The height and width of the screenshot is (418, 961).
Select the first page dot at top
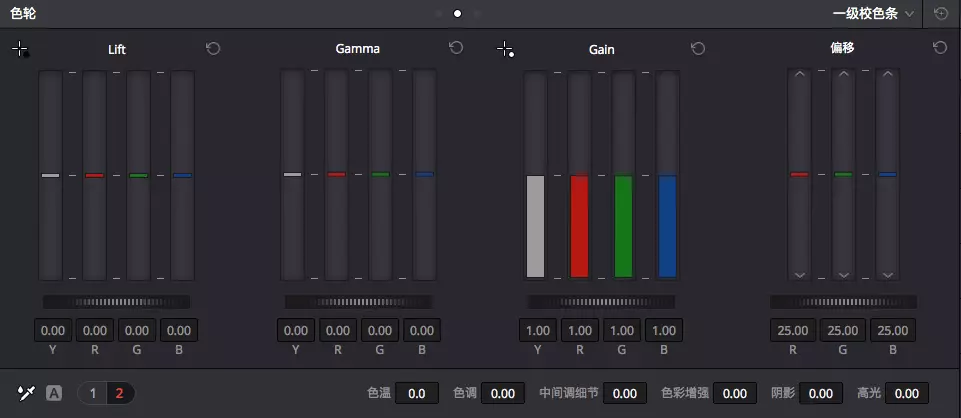(437, 14)
